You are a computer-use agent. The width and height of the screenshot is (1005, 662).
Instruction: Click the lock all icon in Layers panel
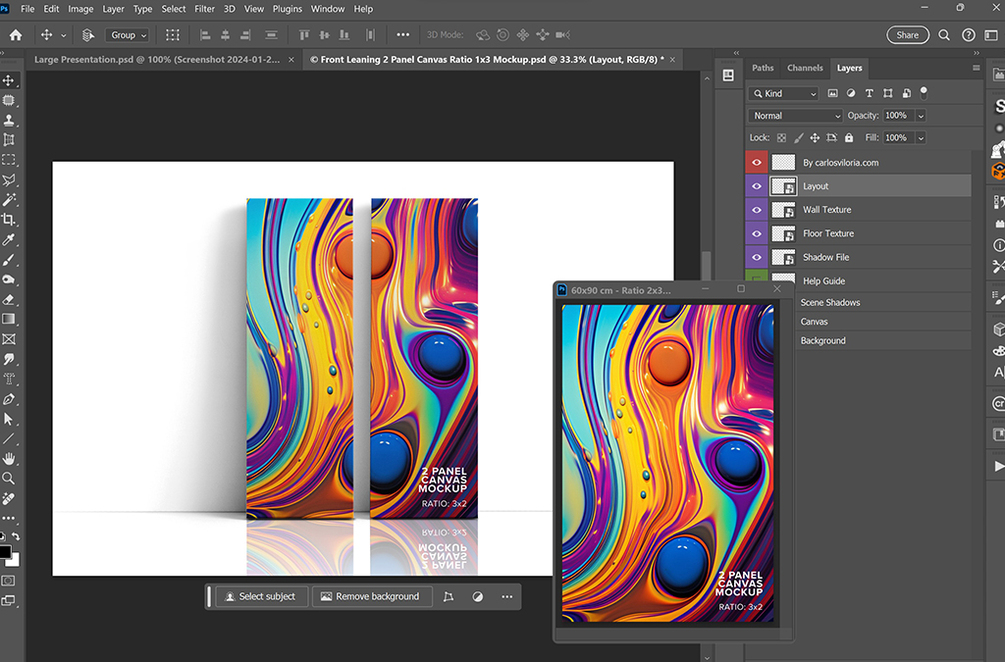click(849, 138)
